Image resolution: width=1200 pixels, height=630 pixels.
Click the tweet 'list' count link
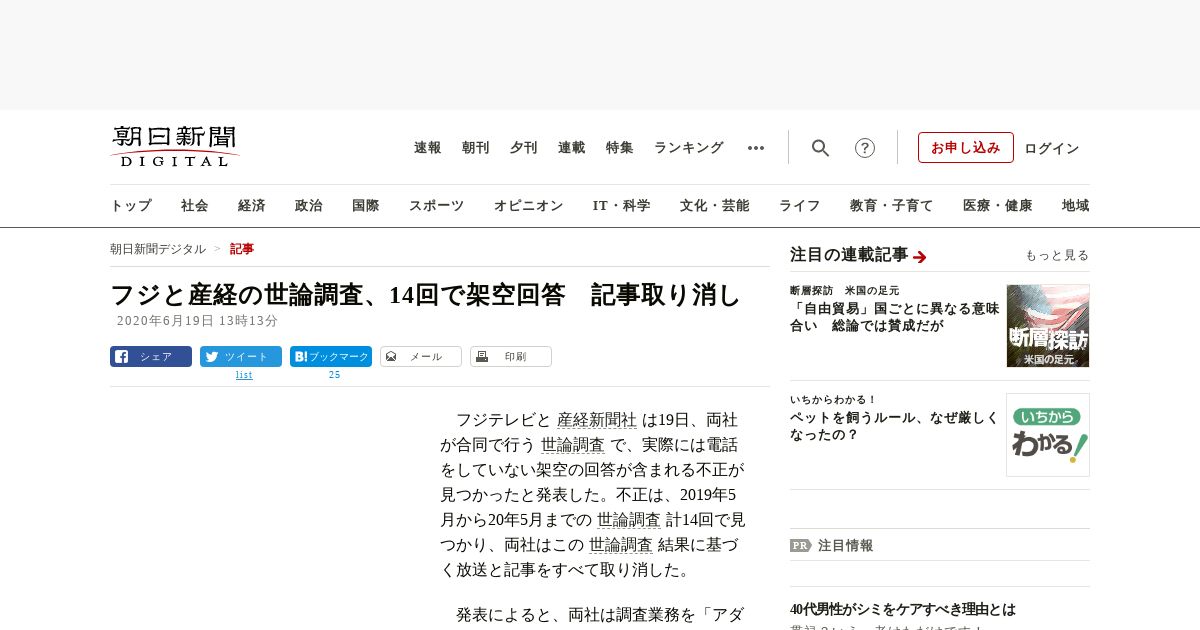(x=244, y=375)
